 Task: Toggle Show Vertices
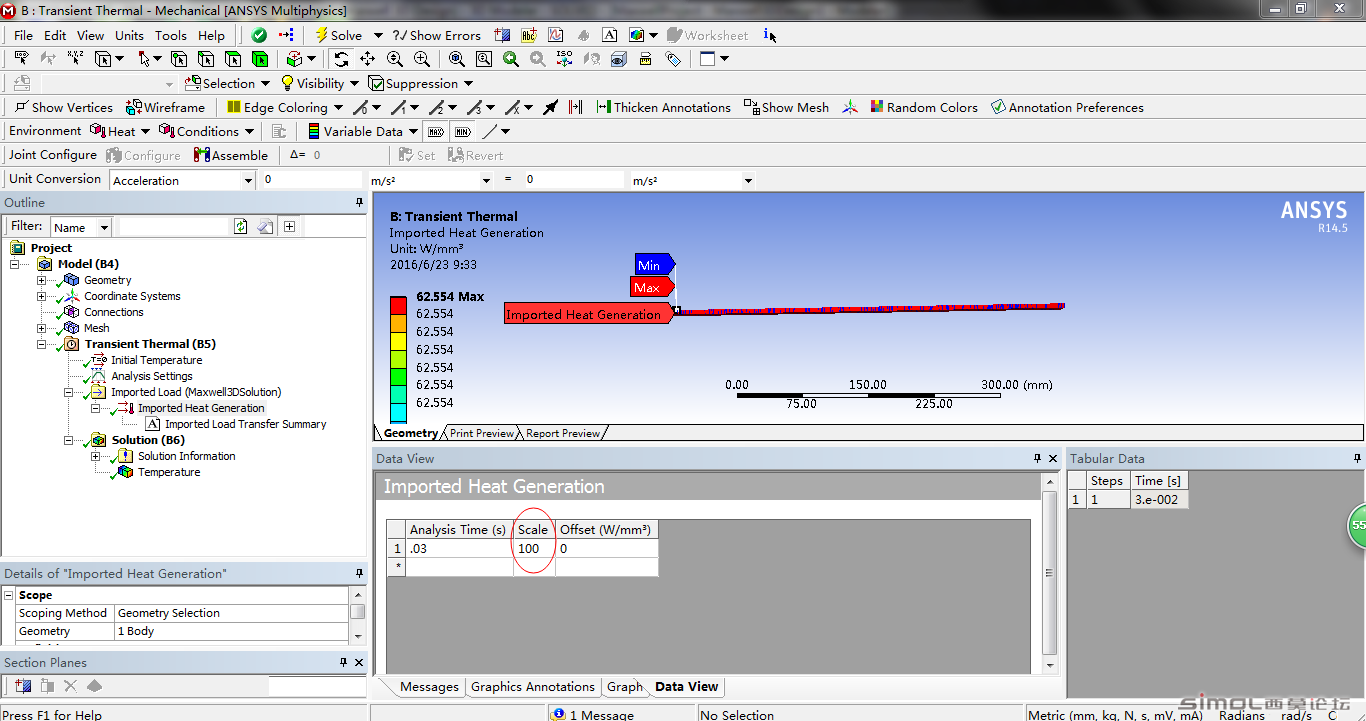click(x=63, y=107)
